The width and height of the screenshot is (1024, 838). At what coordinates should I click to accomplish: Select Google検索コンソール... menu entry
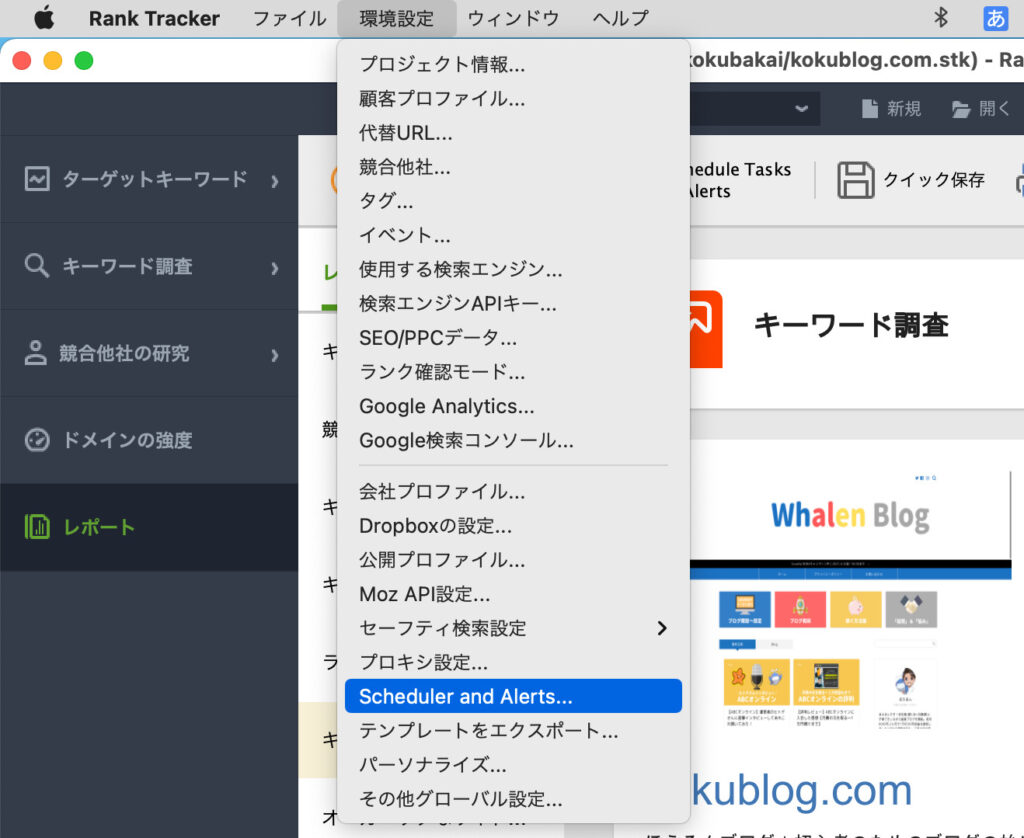tap(513, 440)
